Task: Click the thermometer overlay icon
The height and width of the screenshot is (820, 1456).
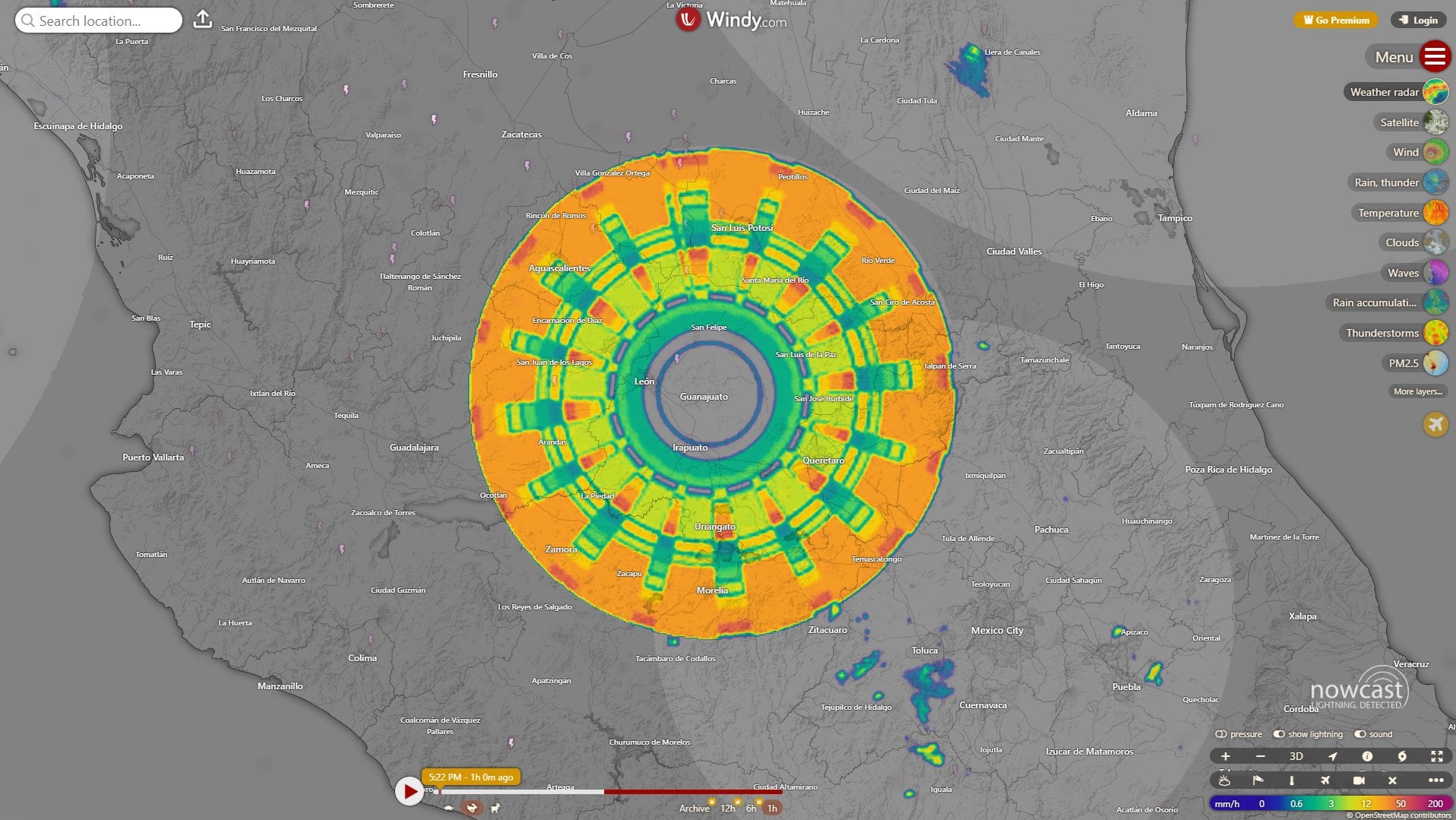Action: [x=1292, y=781]
